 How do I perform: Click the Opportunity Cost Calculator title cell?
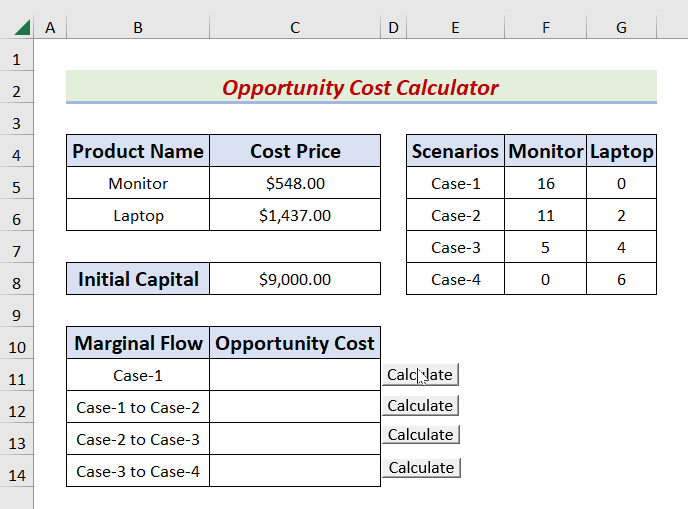[361, 88]
